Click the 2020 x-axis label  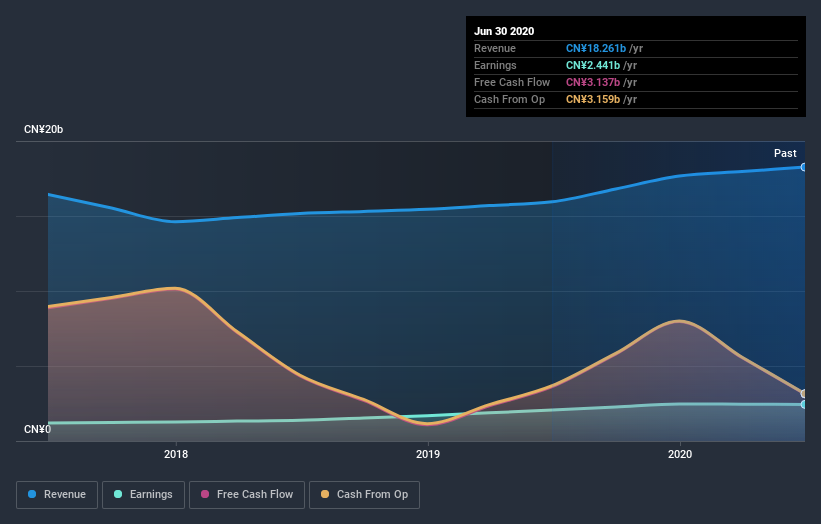pyautogui.click(x=680, y=454)
